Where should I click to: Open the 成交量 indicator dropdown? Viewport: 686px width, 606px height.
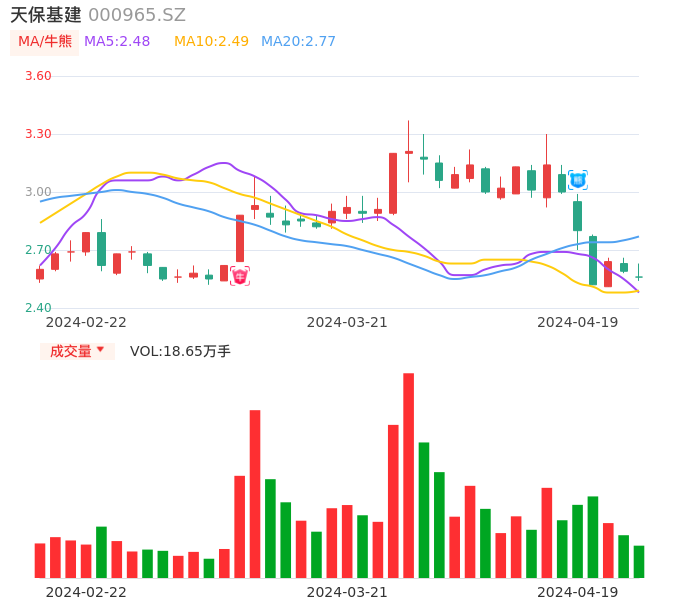point(77,351)
